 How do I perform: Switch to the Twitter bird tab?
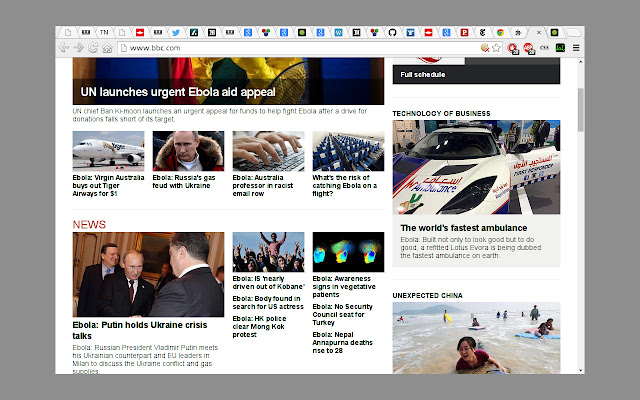pyautogui.click(x=176, y=32)
